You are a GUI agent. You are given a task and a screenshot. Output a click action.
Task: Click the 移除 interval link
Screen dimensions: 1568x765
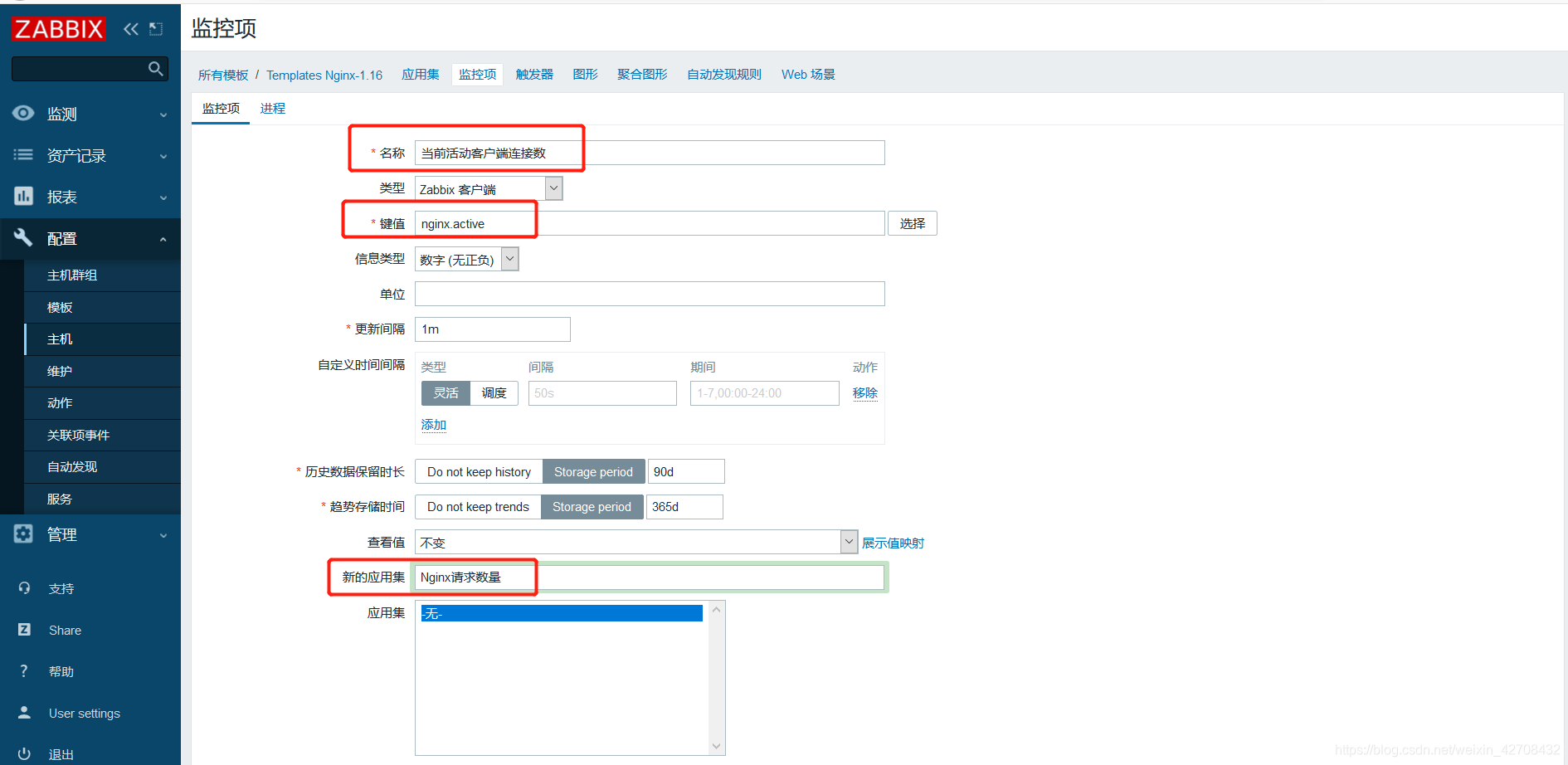coord(865,393)
